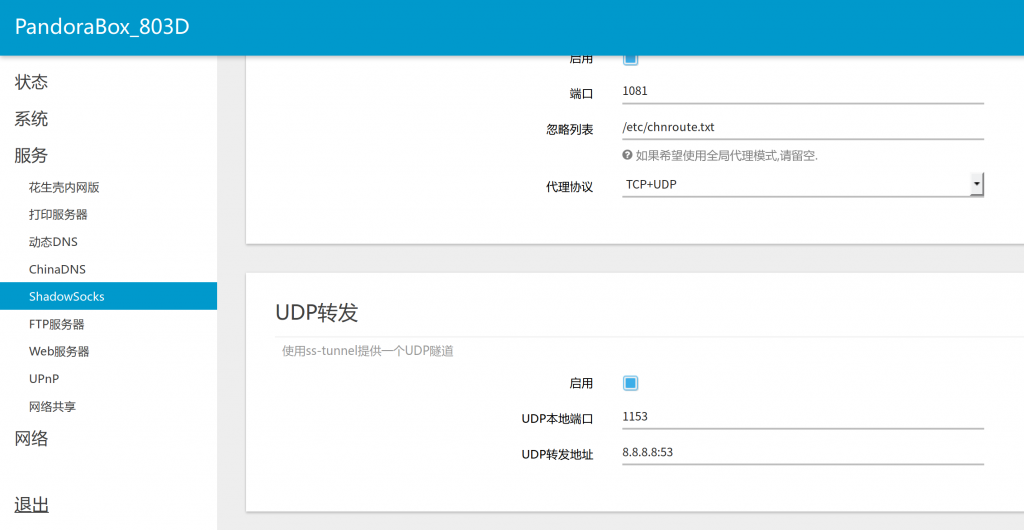The height and width of the screenshot is (530, 1024).
Task: Open Web服务器 service page
Action: pyautogui.click(x=59, y=352)
